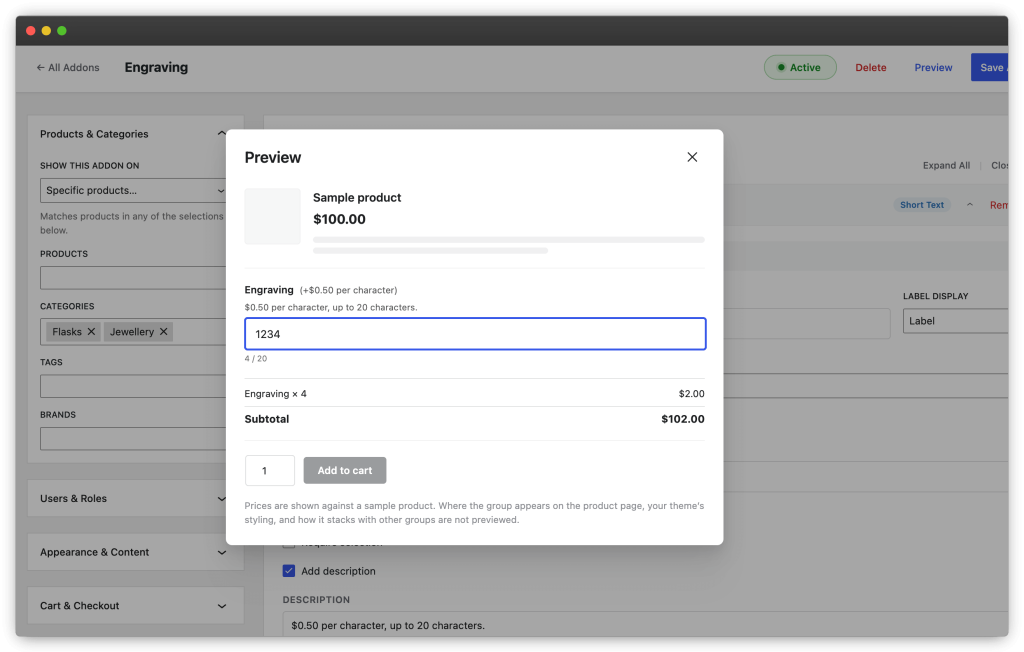Click the Add to cart button
1024x652 pixels.
345,470
